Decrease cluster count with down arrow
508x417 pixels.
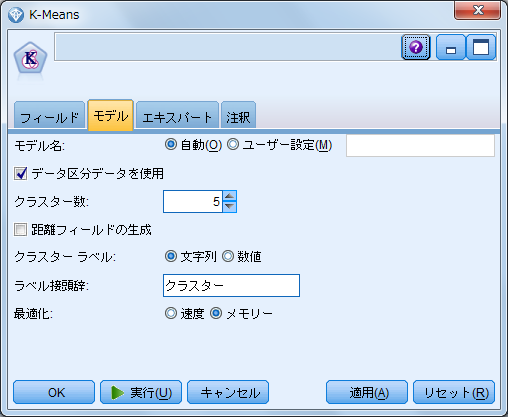click(229, 207)
